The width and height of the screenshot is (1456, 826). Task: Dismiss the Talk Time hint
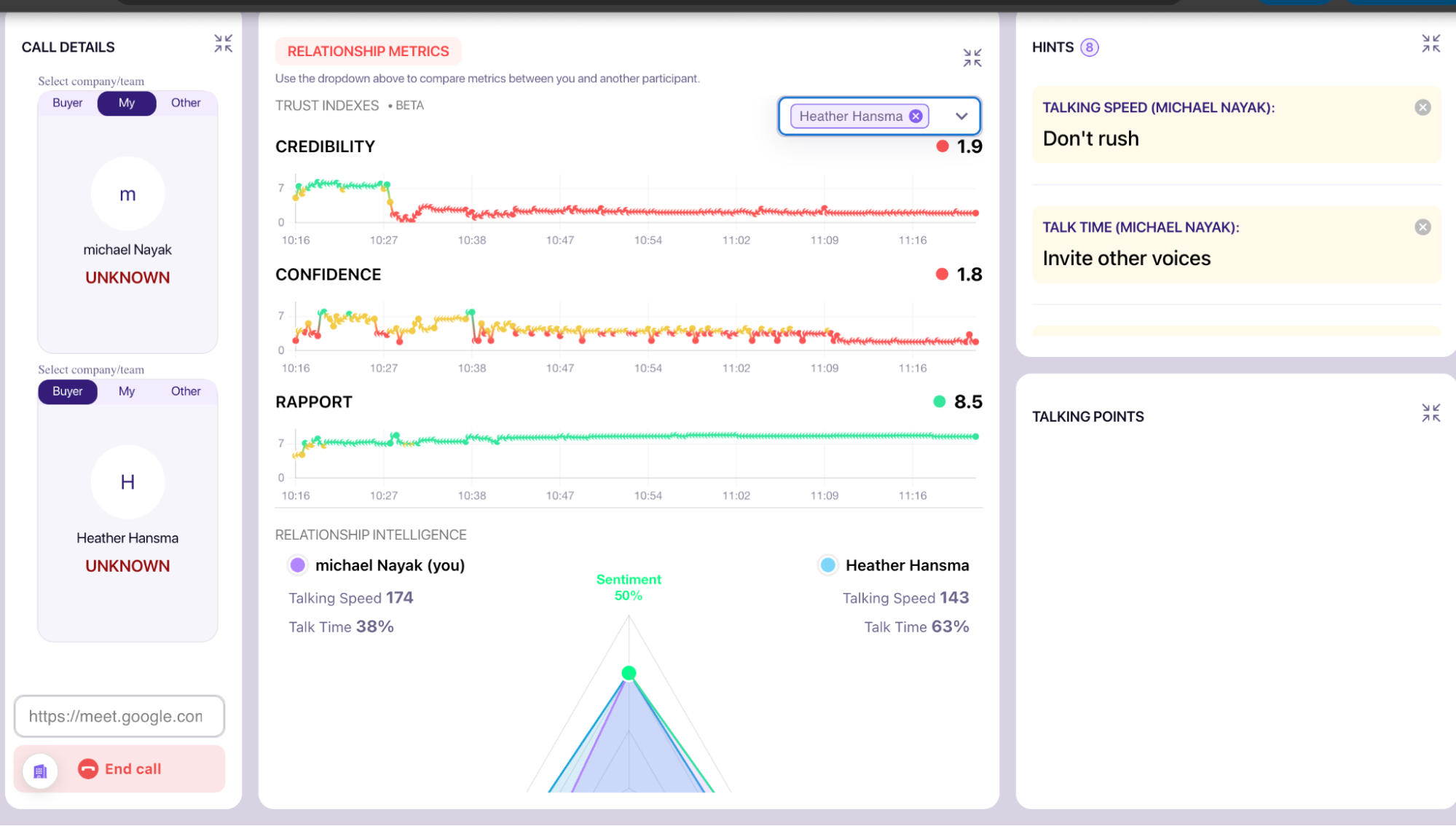(1422, 227)
